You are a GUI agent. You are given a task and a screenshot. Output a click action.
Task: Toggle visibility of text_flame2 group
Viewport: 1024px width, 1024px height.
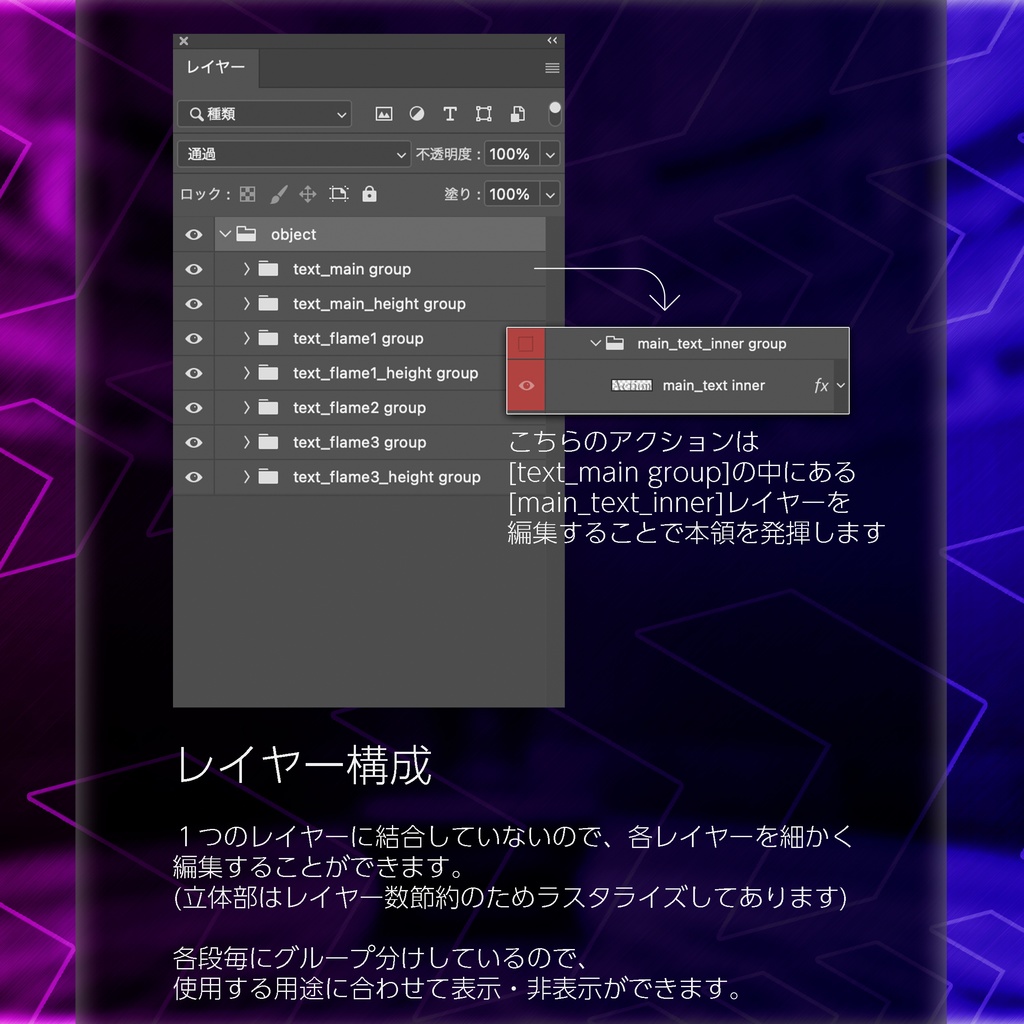tap(193, 407)
